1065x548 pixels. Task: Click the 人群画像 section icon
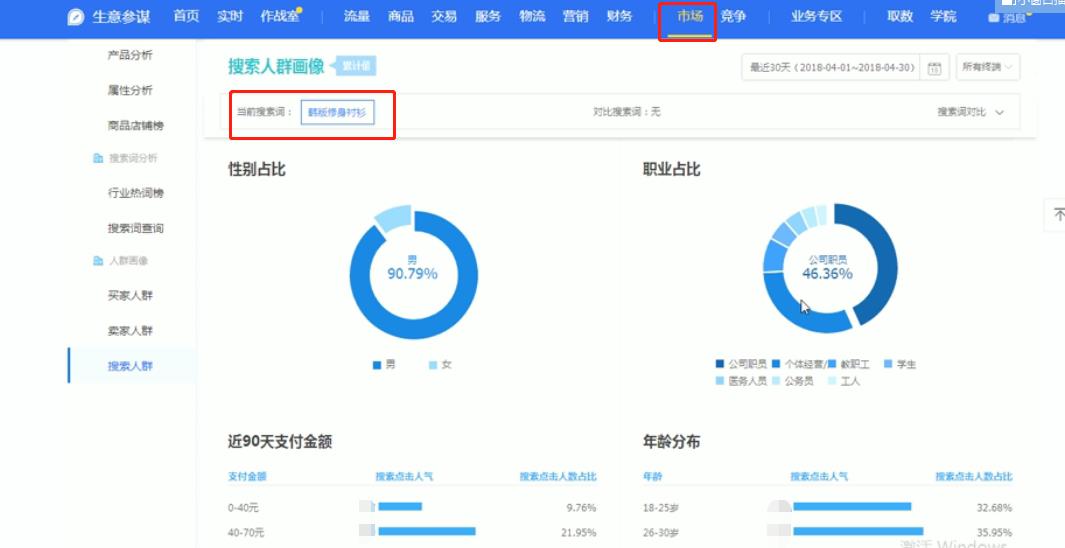point(98,262)
